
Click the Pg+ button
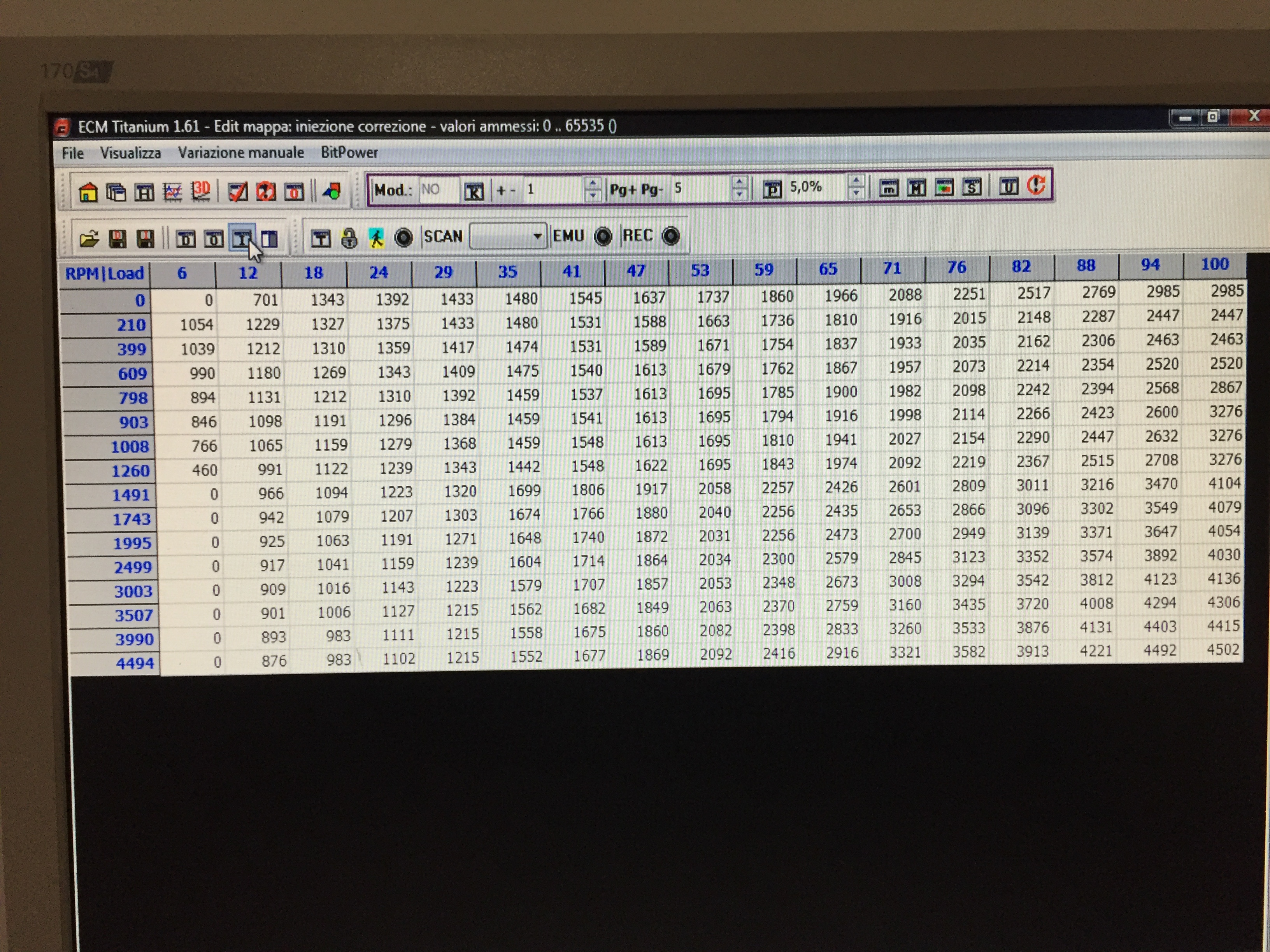(623, 189)
